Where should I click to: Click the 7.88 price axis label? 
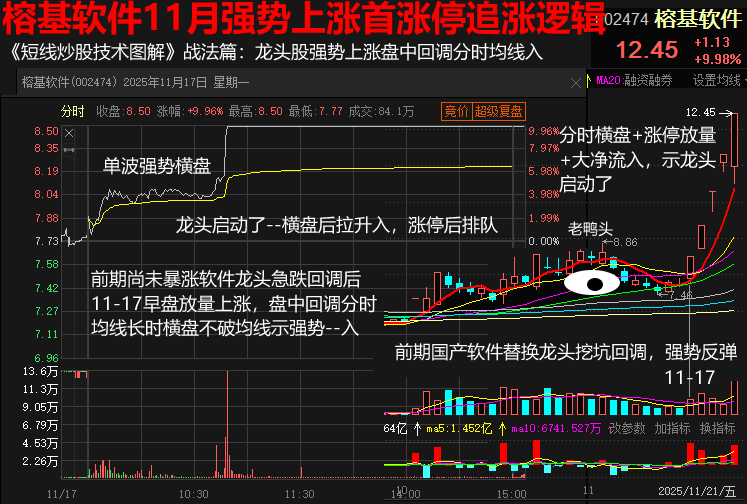pyautogui.click(x=46, y=218)
